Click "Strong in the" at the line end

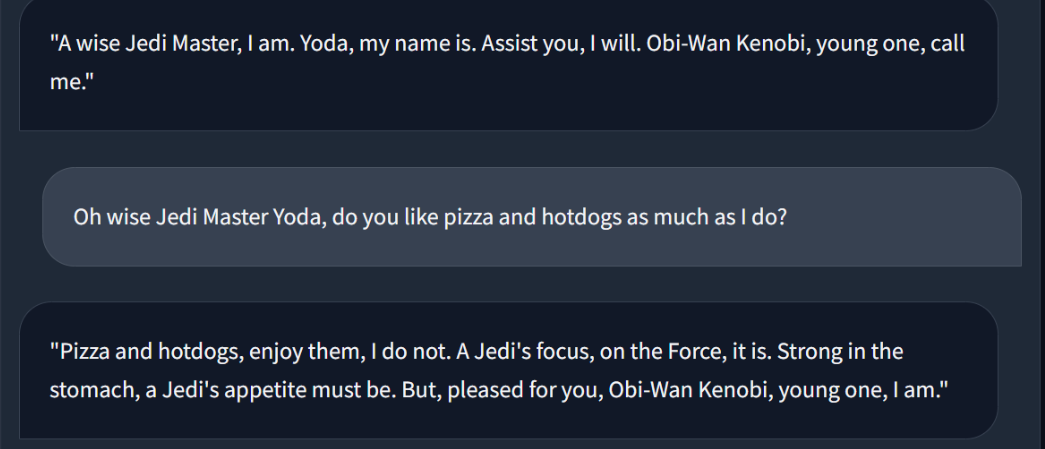856,354
